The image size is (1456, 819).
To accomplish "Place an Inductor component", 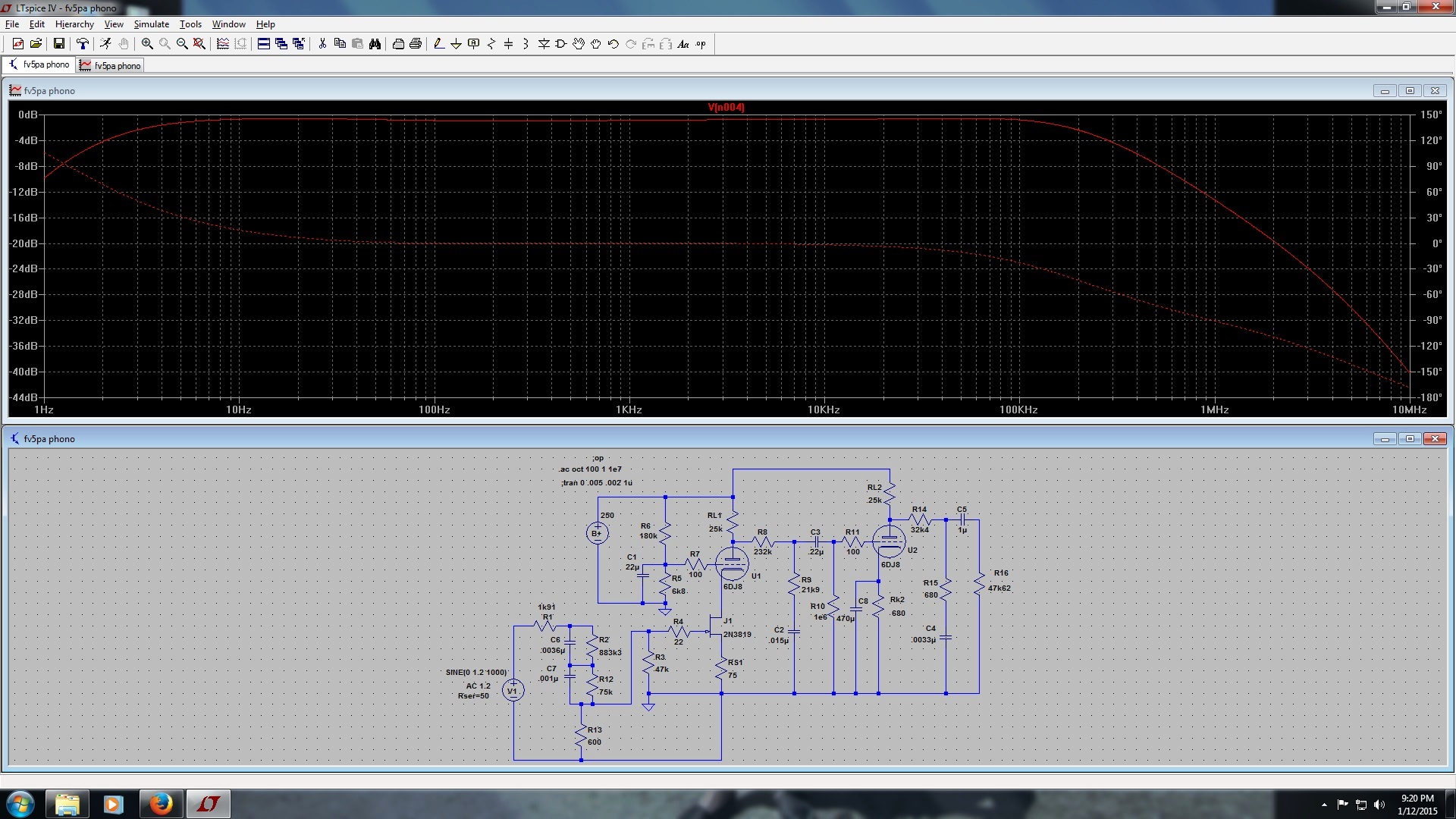I will [x=526, y=44].
